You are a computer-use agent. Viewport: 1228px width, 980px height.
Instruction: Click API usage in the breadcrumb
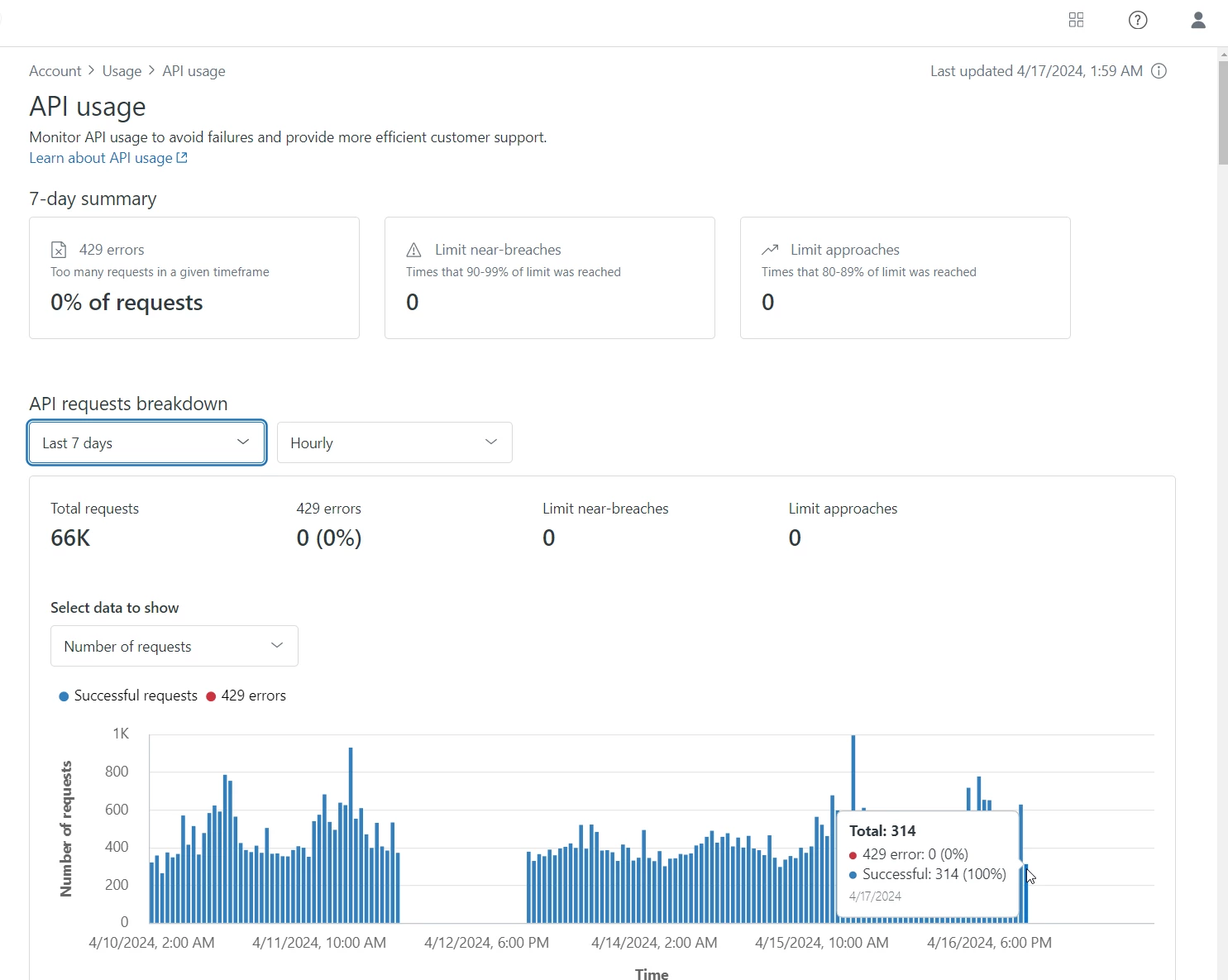point(194,71)
